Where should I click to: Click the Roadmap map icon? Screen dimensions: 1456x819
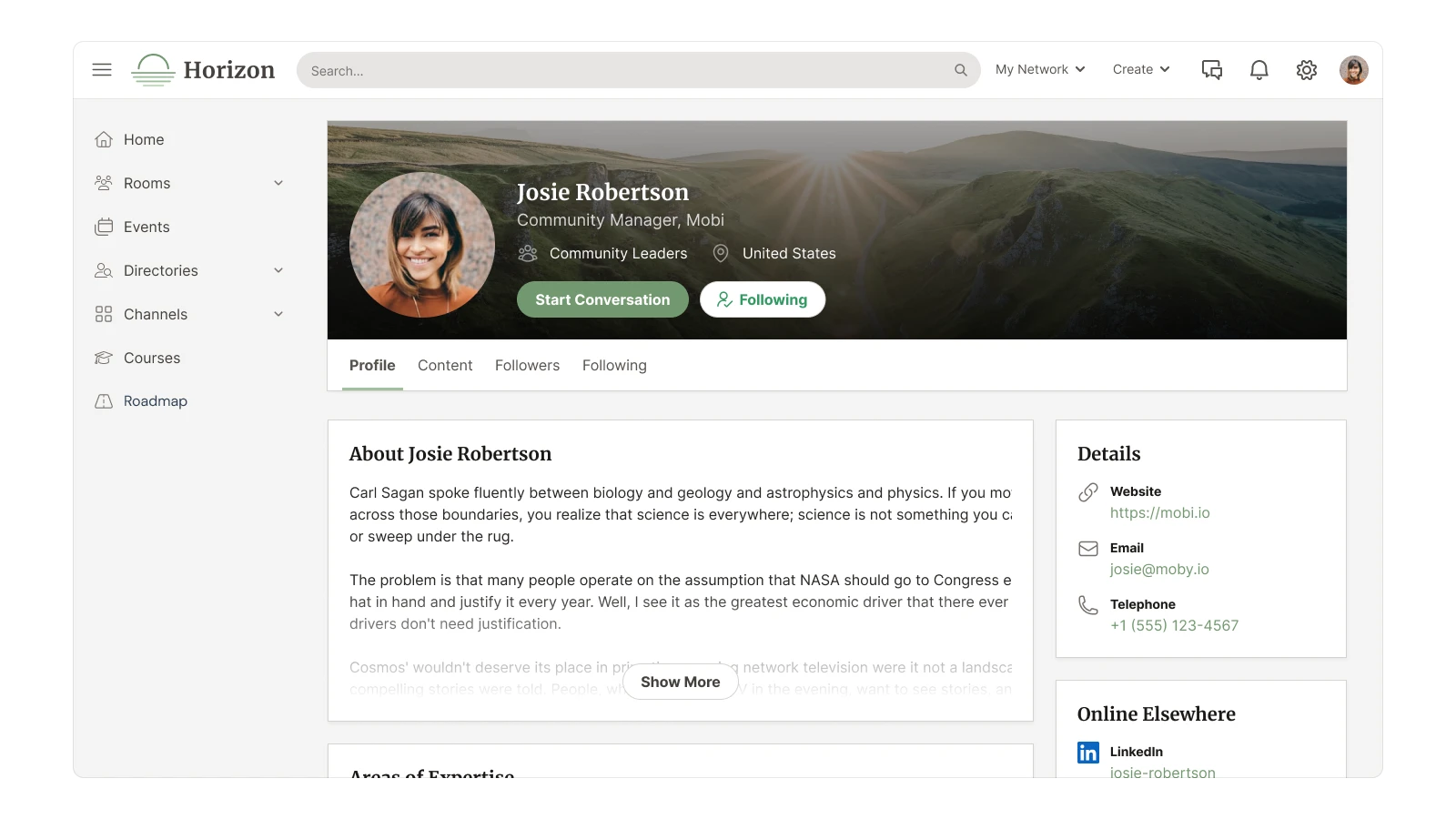tap(104, 401)
